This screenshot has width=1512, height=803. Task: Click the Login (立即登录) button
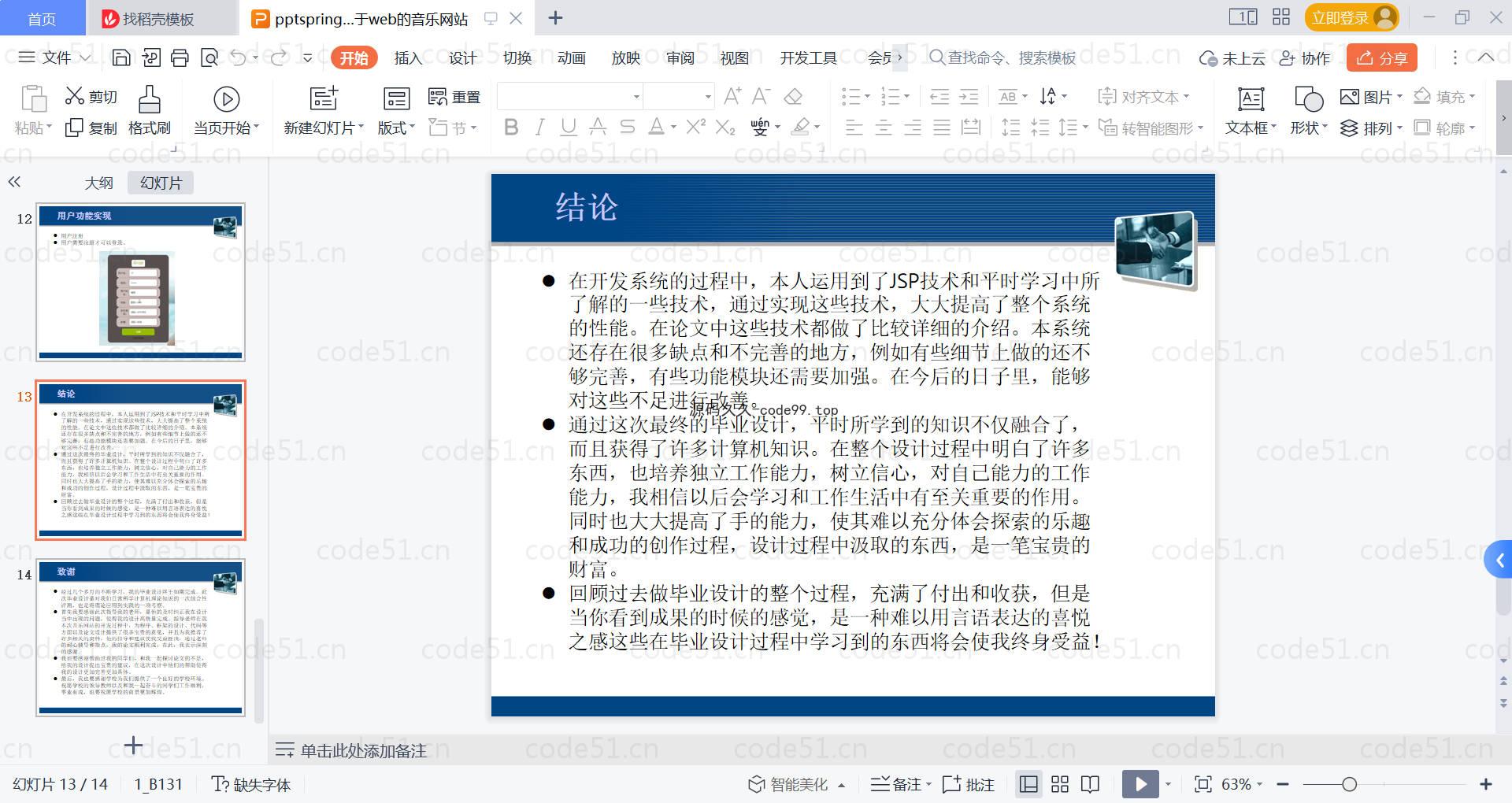click(x=1351, y=17)
